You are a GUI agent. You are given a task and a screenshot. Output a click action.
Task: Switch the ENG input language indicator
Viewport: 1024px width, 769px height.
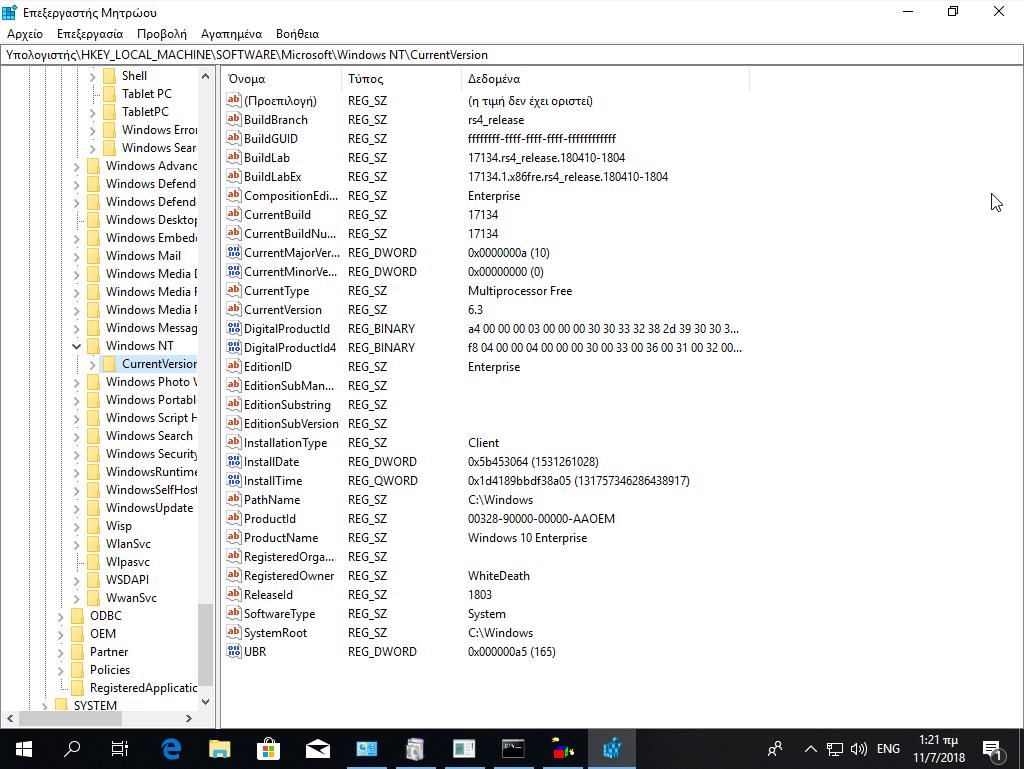tap(888, 749)
